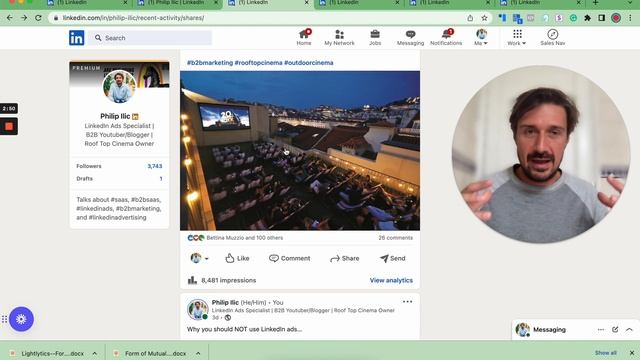640x360 pixels.
Task: Expand the react-as identity dropdown
Action: (199, 258)
